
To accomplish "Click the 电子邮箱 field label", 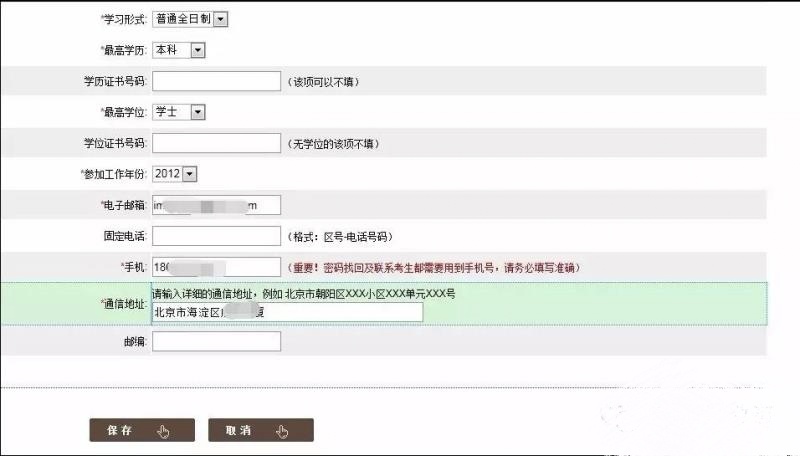I will pos(124,205).
